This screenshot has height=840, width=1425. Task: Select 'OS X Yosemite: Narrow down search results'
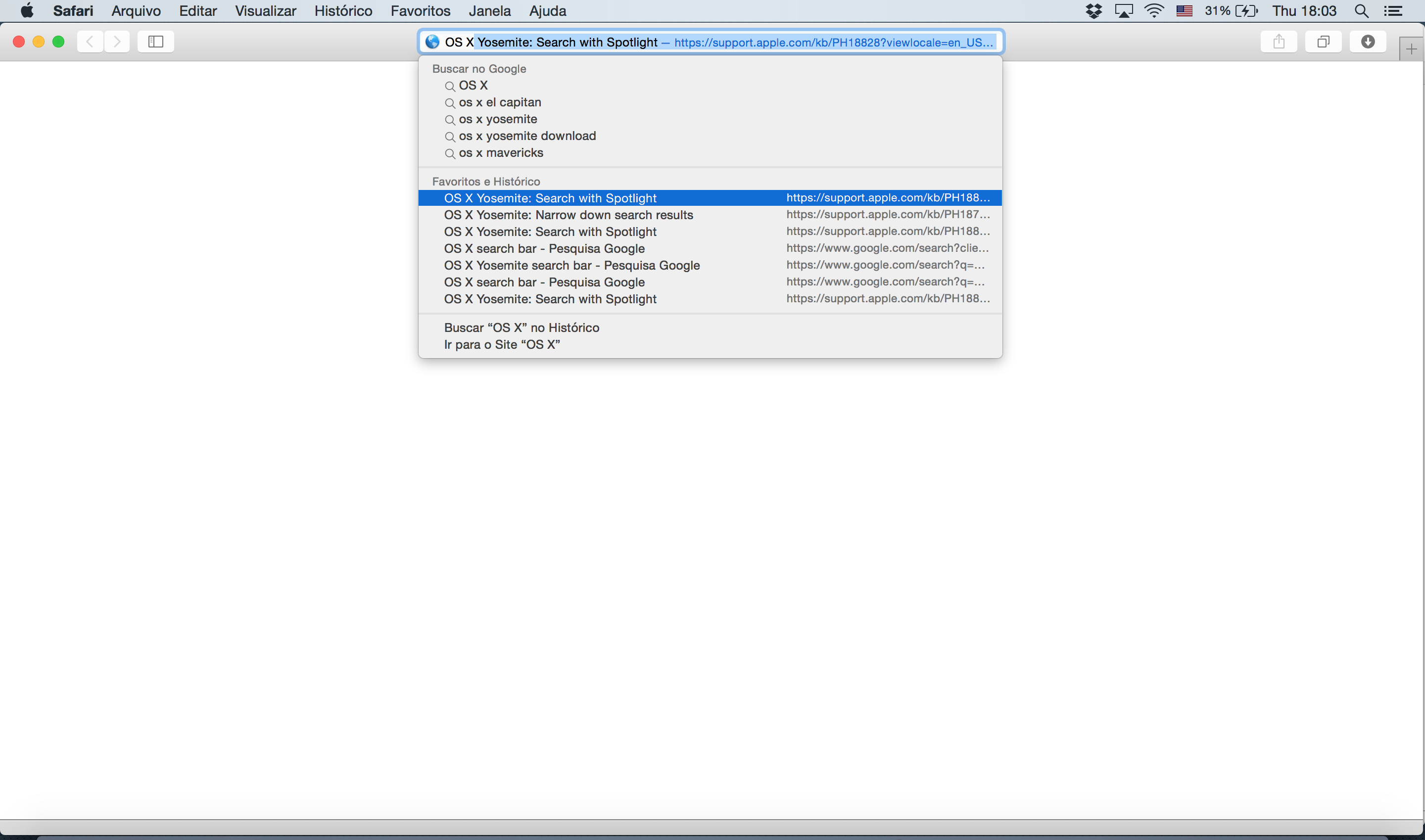567,214
